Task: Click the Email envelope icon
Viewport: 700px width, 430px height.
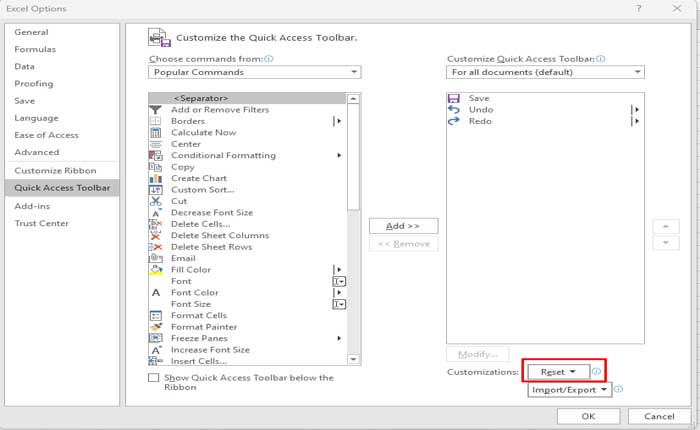Action: (155, 258)
